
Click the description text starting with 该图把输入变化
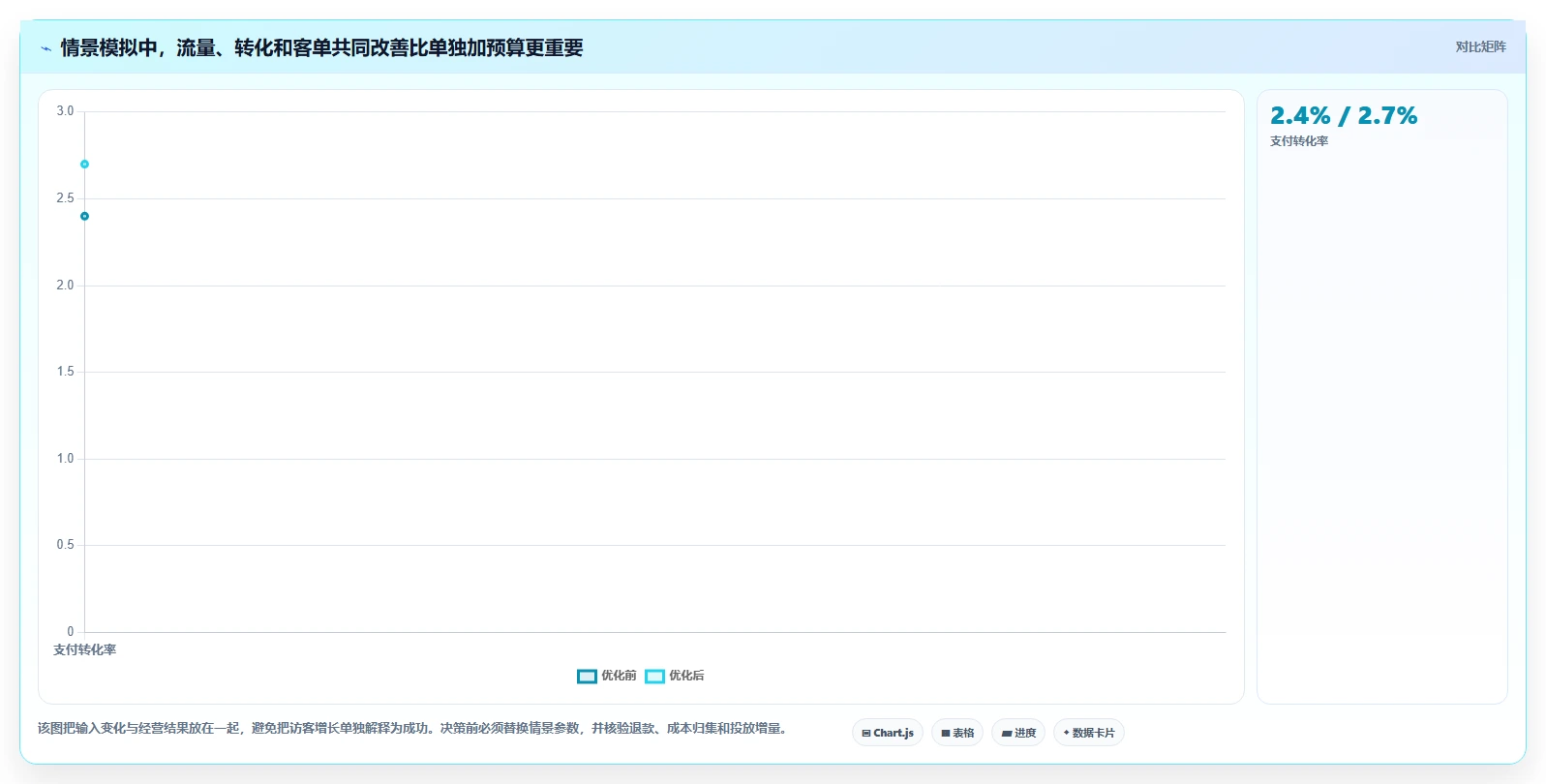pyautogui.click(x=414, y=728)
